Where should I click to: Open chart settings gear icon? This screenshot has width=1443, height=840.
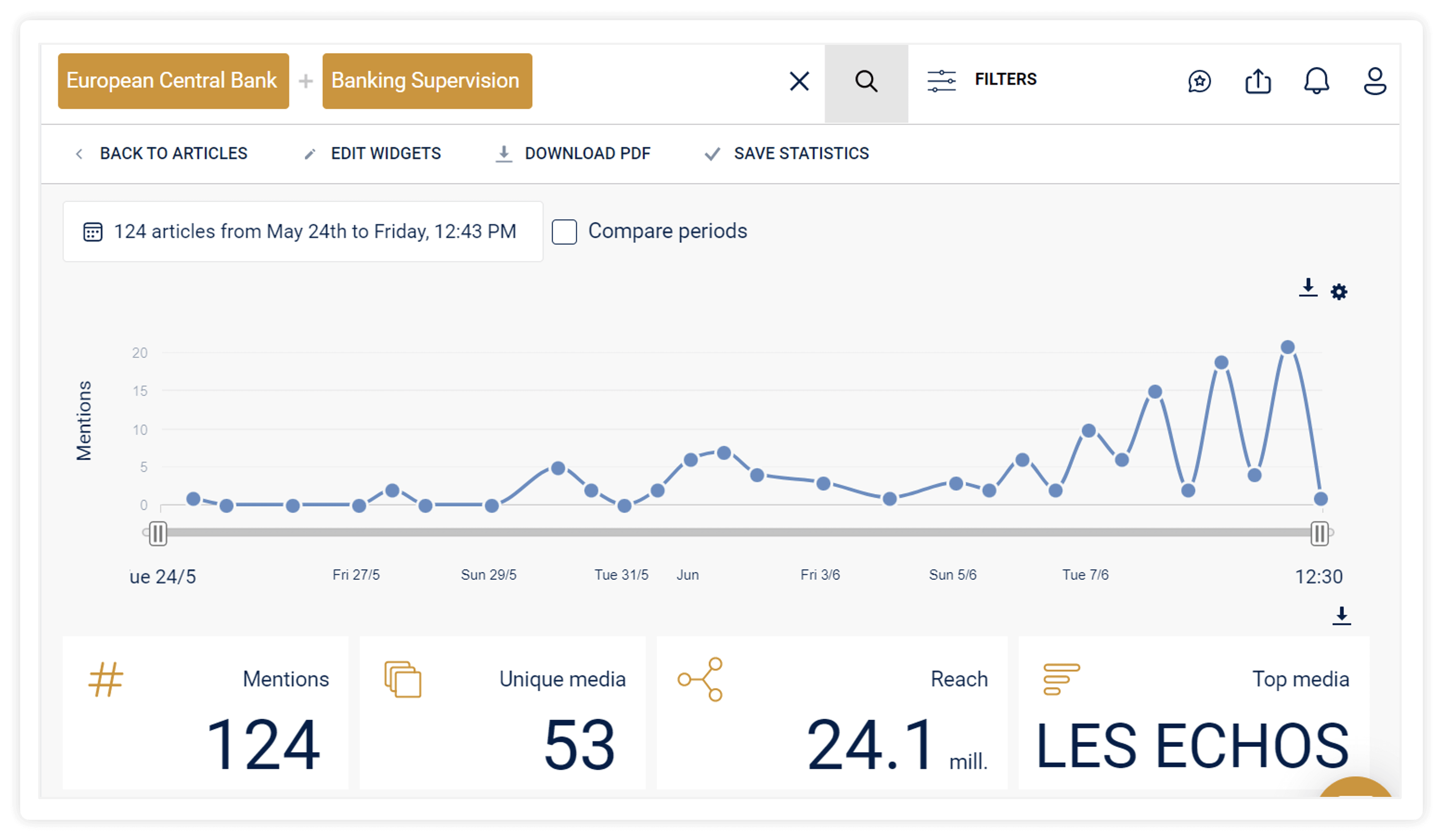(x=1339, y=292)
